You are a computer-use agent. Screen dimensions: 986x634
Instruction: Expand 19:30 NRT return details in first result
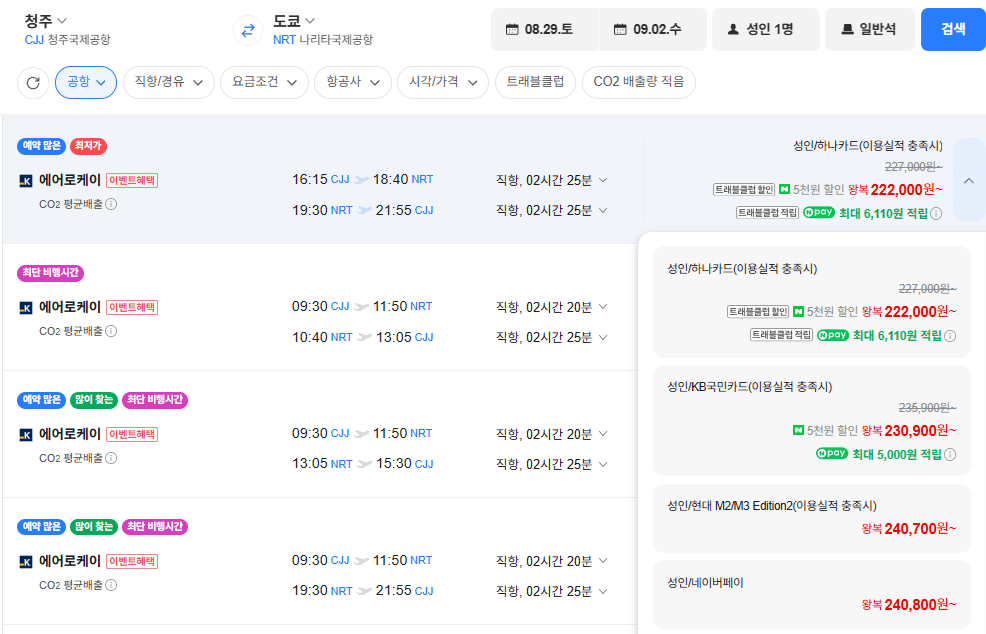[603, 210]
